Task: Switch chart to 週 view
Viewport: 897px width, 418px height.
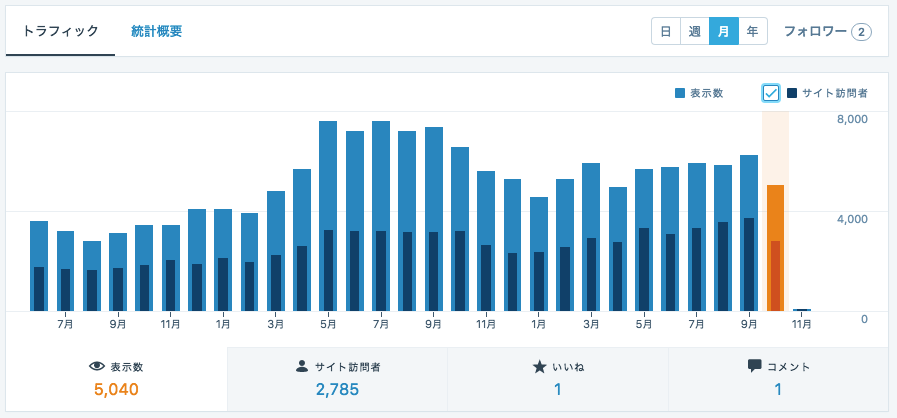Action: [694, 32]
